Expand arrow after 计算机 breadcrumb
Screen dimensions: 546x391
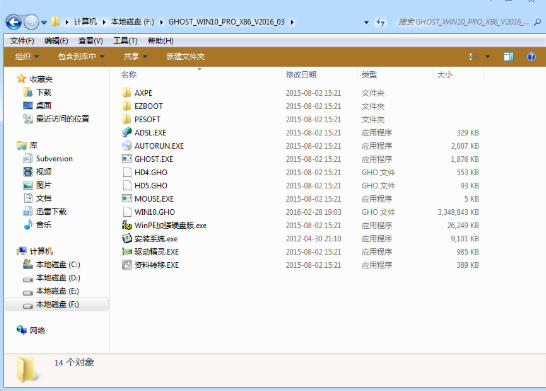point(104,22)
